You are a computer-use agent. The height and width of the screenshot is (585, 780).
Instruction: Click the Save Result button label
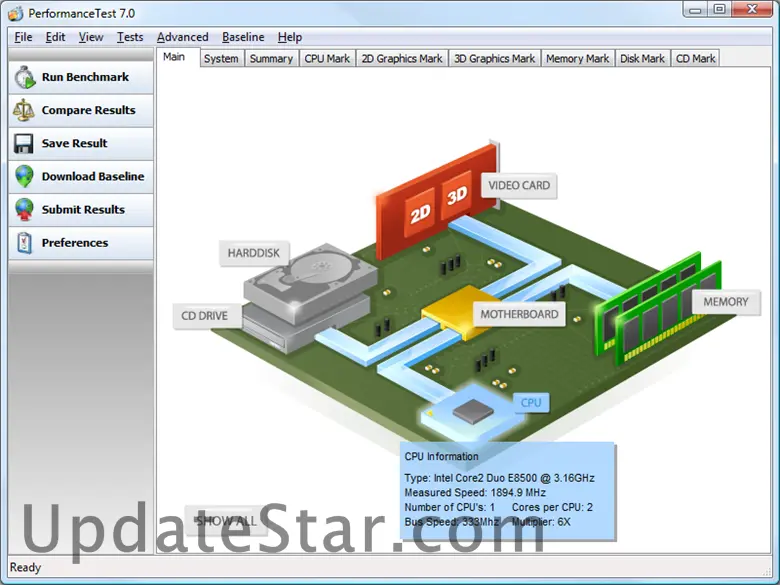point(75,143)
